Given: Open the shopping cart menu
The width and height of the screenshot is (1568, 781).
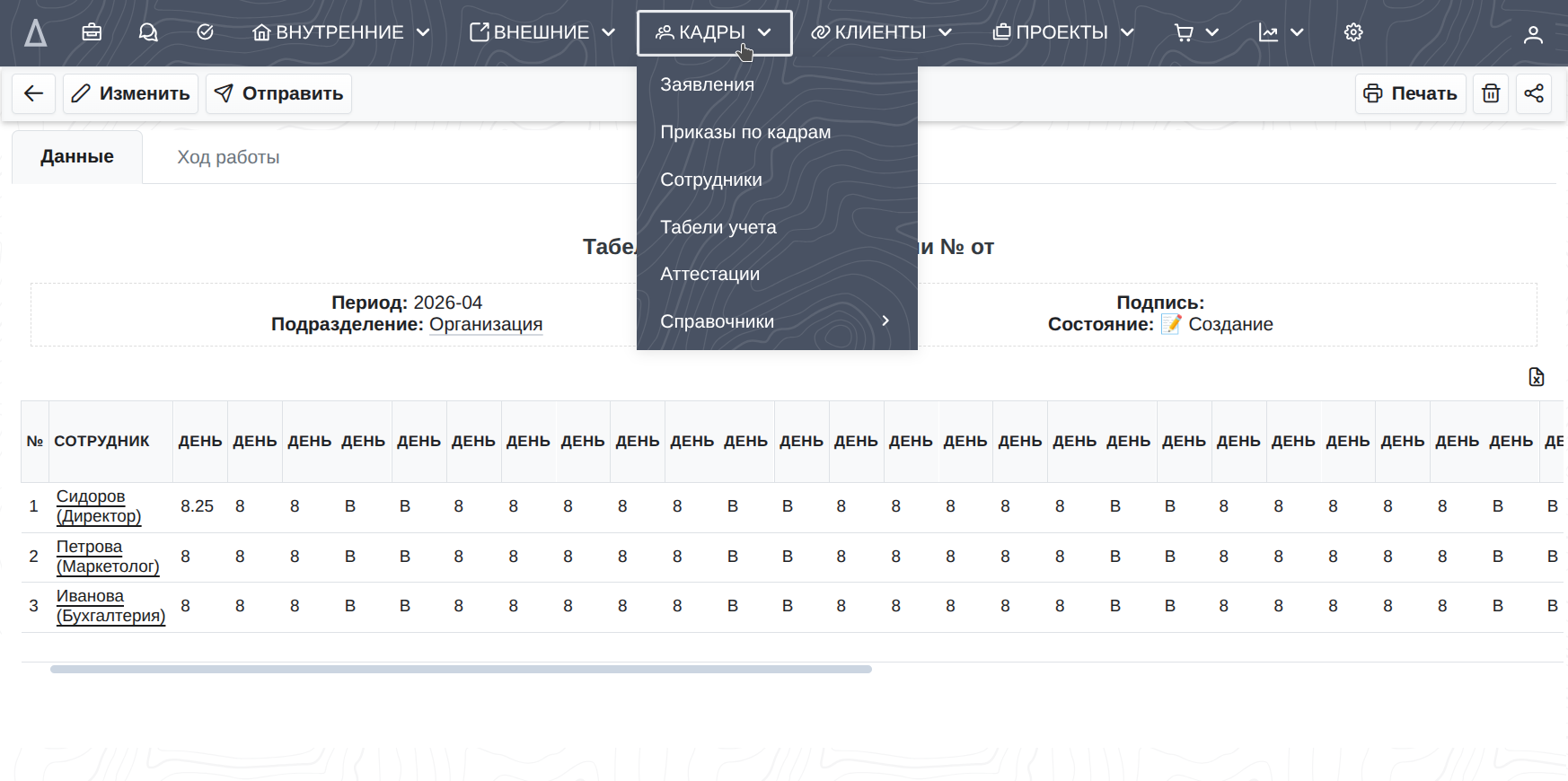Looking at the screenshot, I should point(1196,32).
